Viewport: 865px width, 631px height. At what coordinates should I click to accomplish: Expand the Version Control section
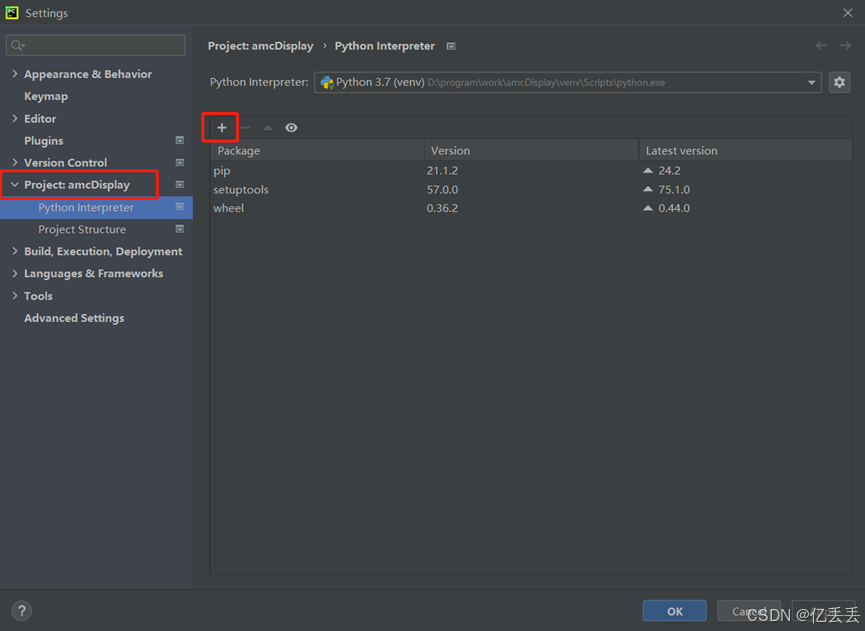pyautogui.click(x=15, y=162)
